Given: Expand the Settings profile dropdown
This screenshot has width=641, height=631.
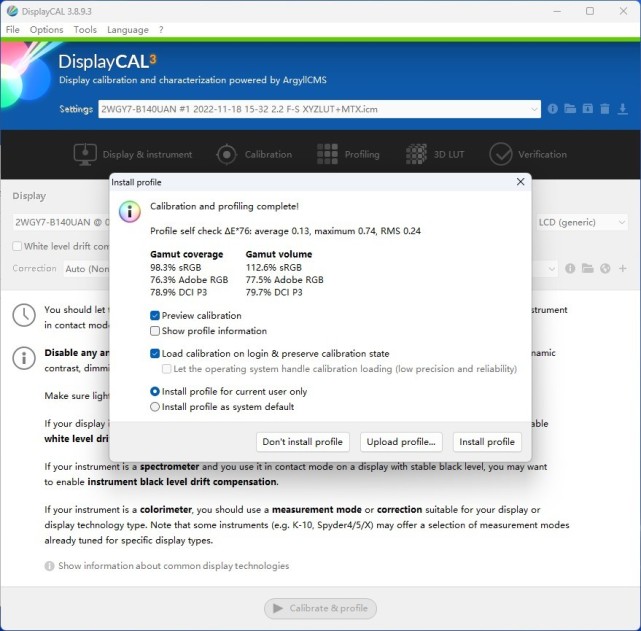Looking at the screenshot, I should pos(533,109).
